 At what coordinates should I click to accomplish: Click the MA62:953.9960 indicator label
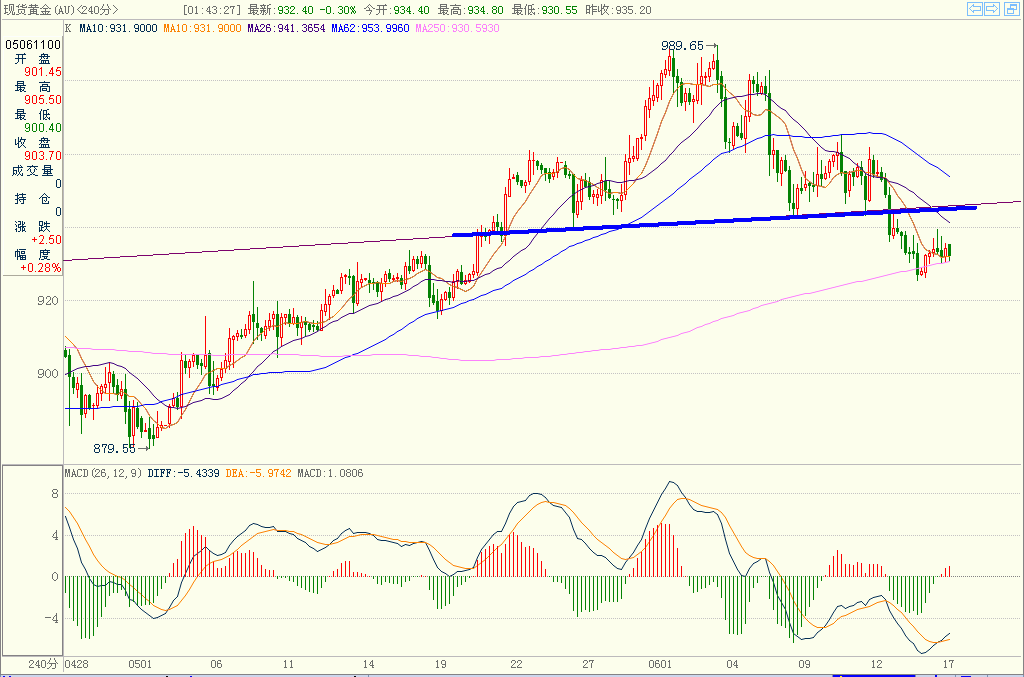(x=370, y=28)
